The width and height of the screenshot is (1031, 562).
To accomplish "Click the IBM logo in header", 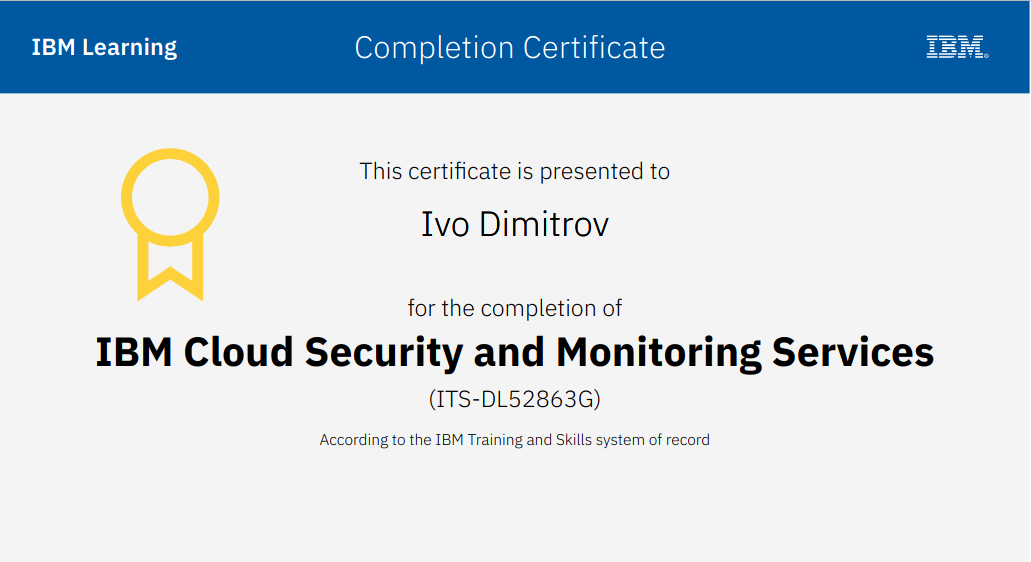I will click(957, 47).
